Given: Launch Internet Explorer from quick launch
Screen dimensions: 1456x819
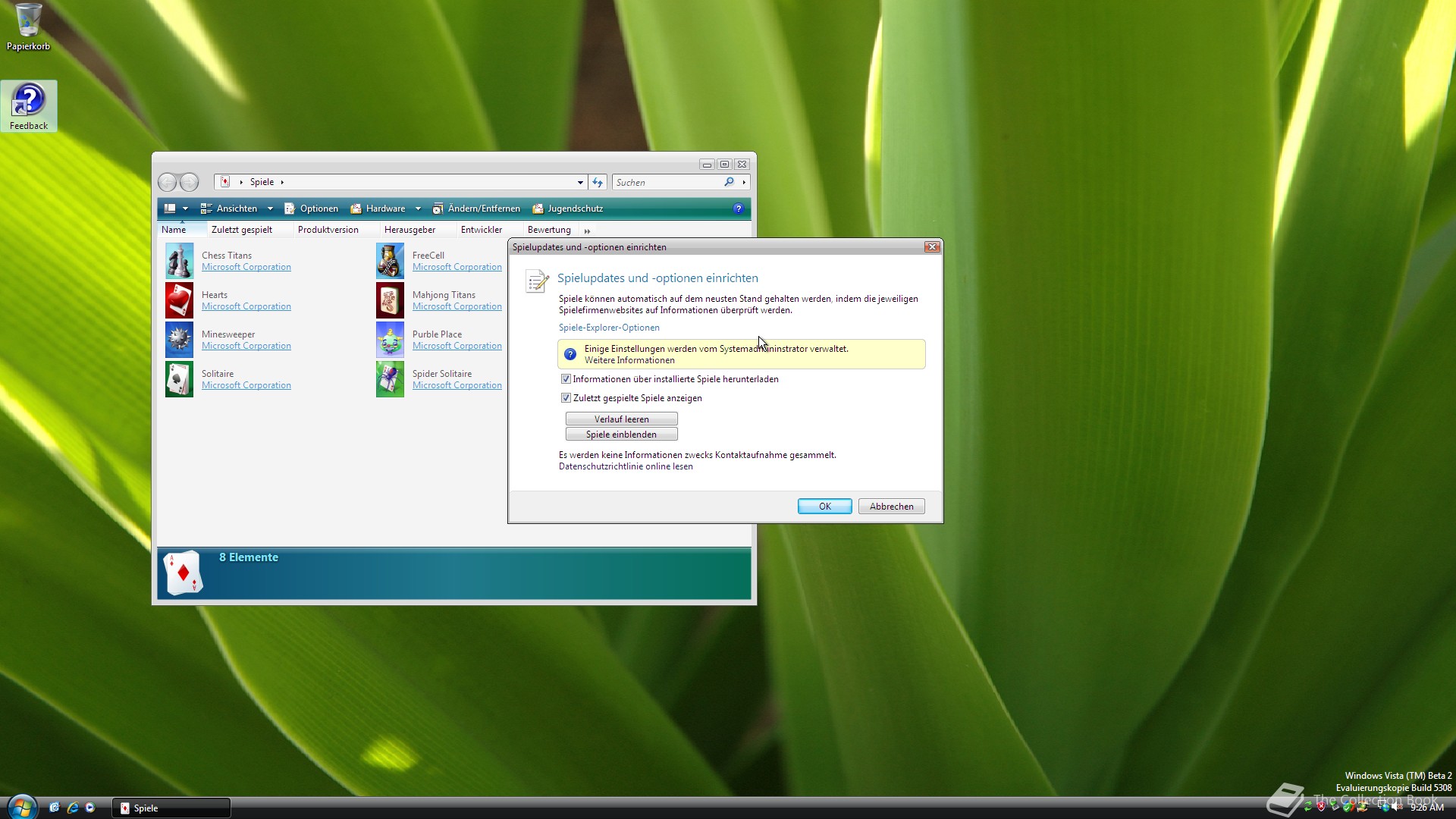Looking at the screenshot, I should tap(73, 808).
